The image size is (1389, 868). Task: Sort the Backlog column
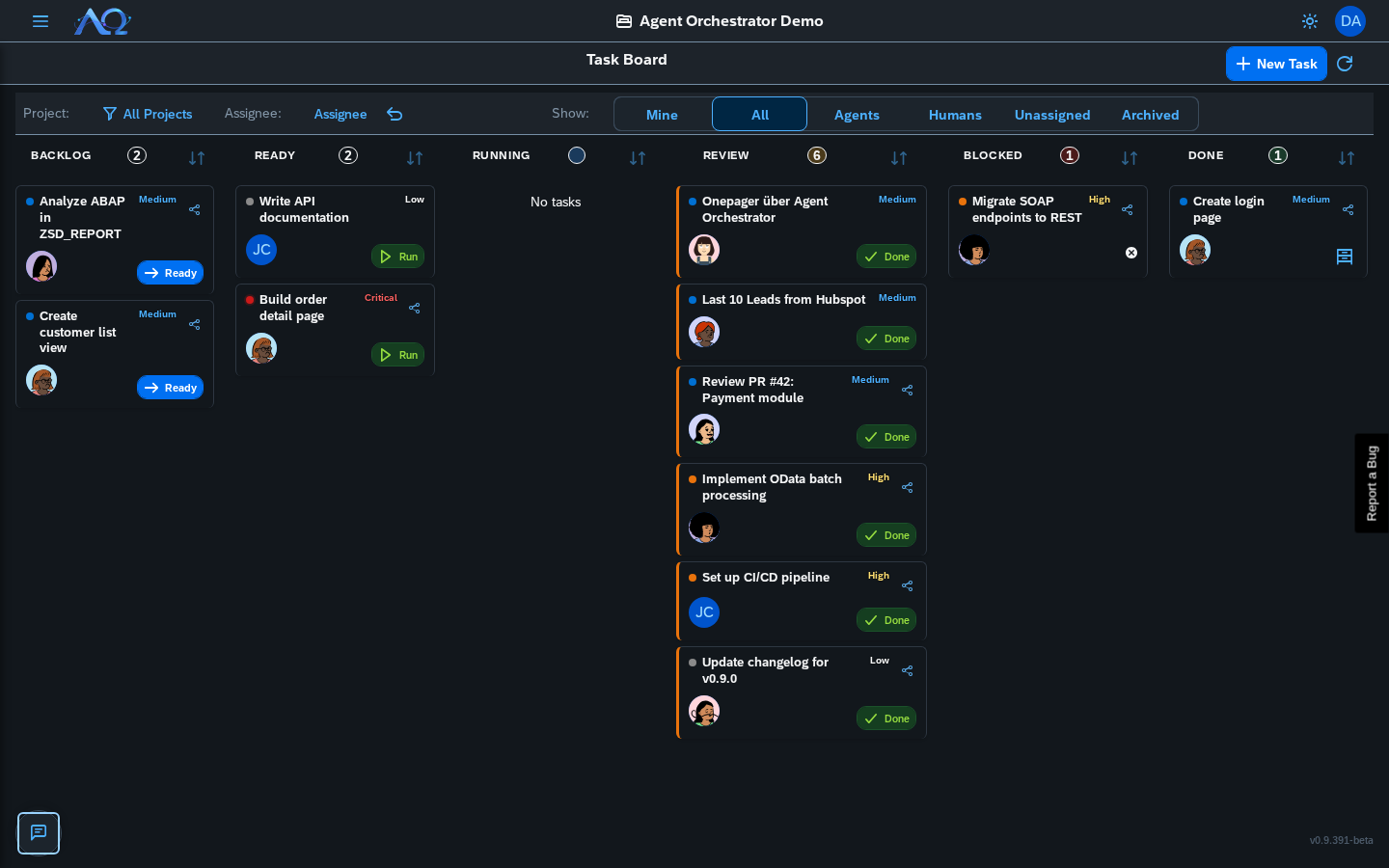(x=197, y=158)
